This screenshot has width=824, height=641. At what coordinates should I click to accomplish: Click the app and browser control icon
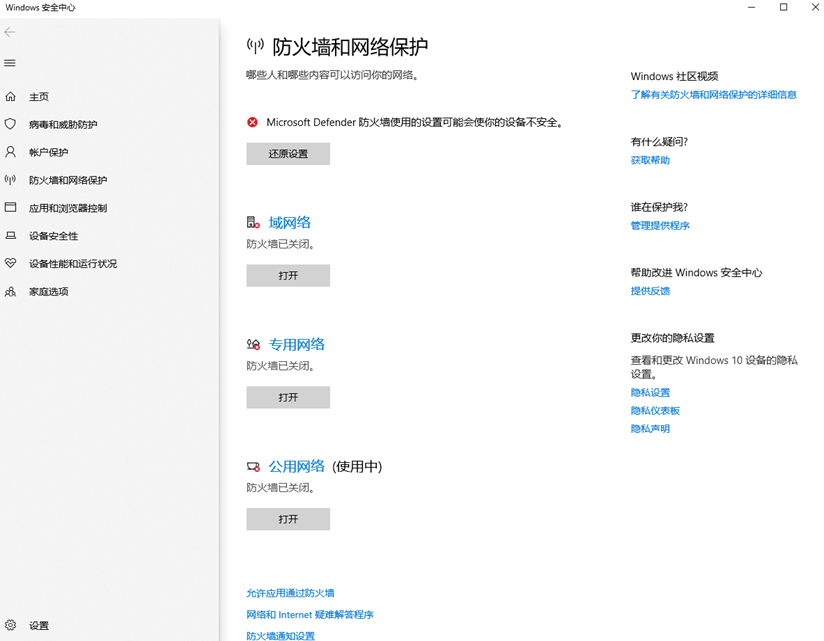click(11, 207)
